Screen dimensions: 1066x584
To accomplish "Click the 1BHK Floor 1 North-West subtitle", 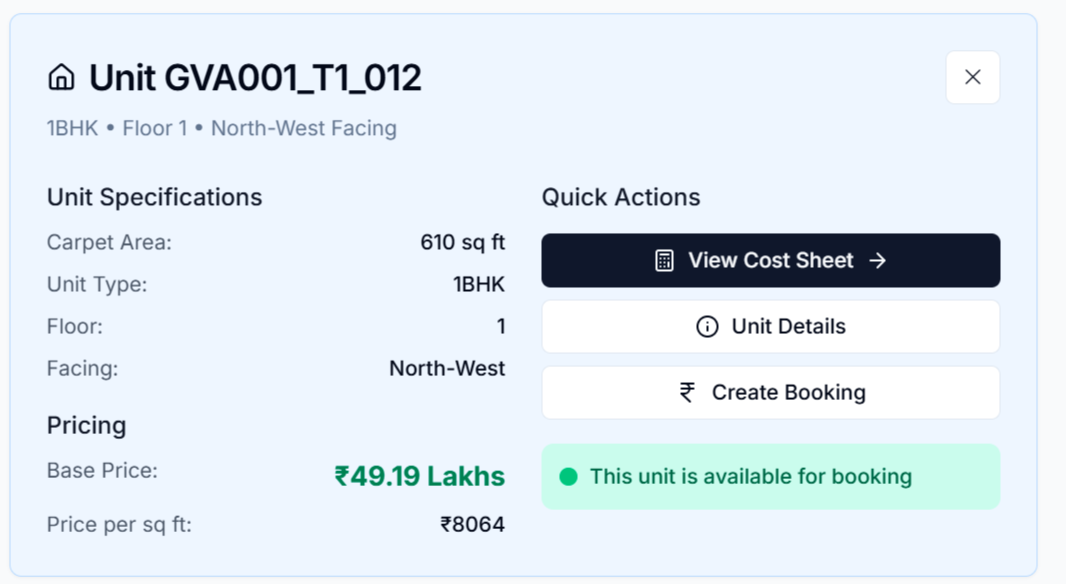I will pyautogui.click(x=221, y=128).
